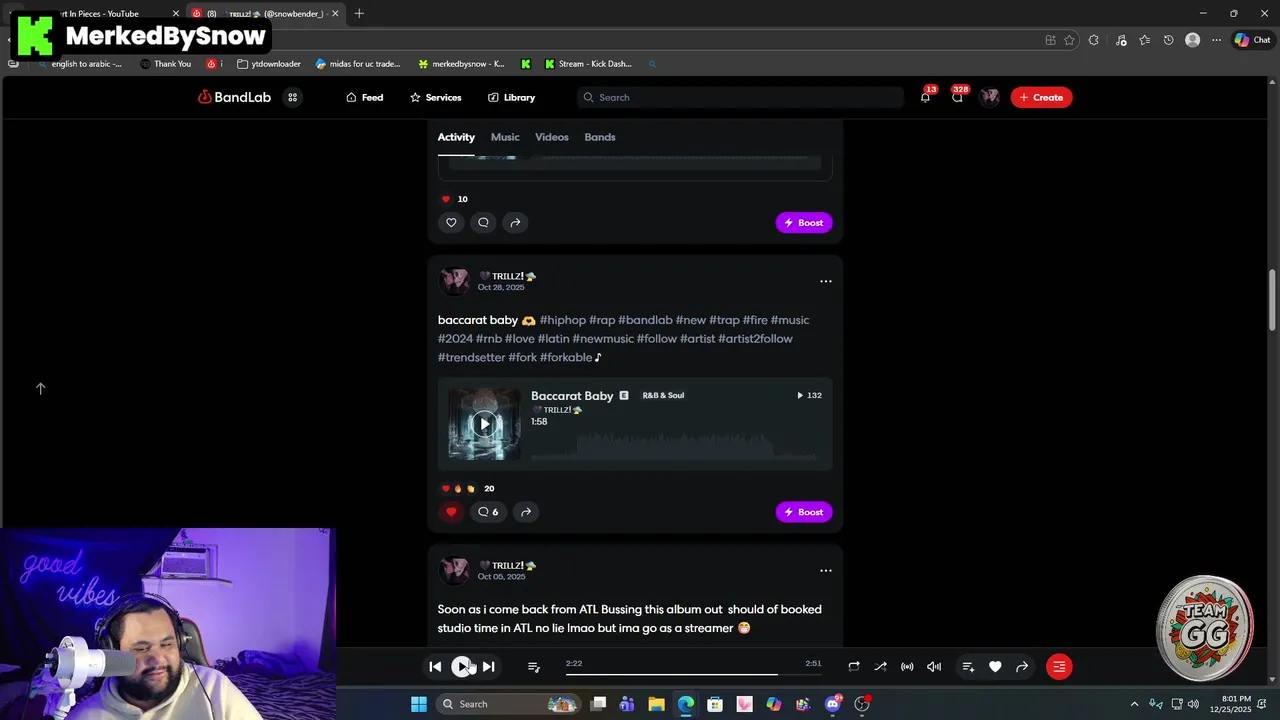Open the #trendsetter hashtag

[x=471, y=357]
